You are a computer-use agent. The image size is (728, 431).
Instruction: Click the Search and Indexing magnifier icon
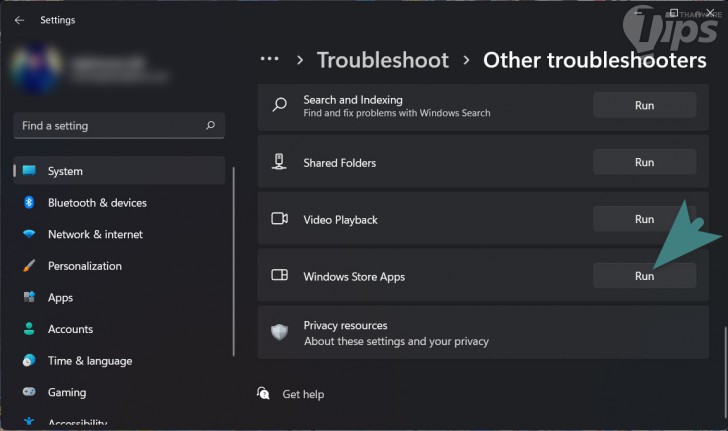click(x=280, y=104)
